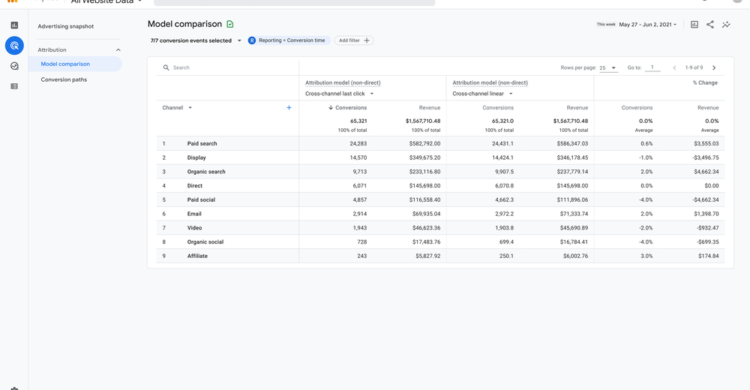Click the Conversions header under % Change
The width and height of the screenshot is (750, 390).
[x=637, y=108]
